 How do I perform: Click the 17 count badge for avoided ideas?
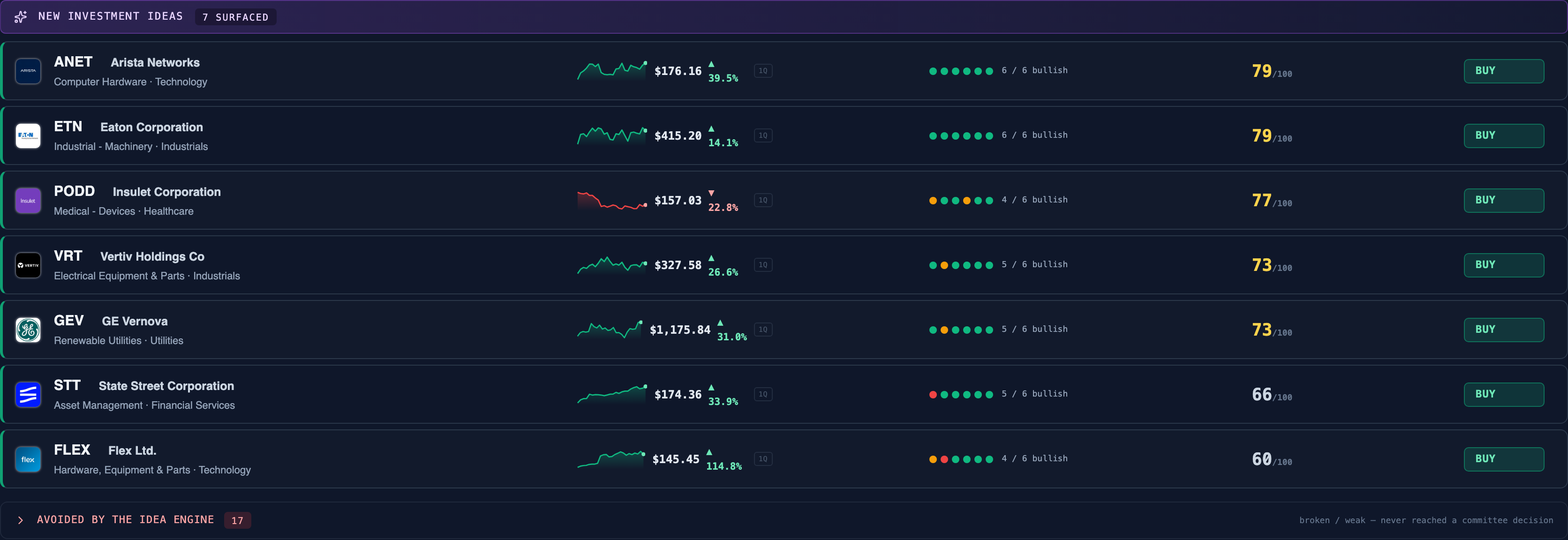[x=237, y=520]
